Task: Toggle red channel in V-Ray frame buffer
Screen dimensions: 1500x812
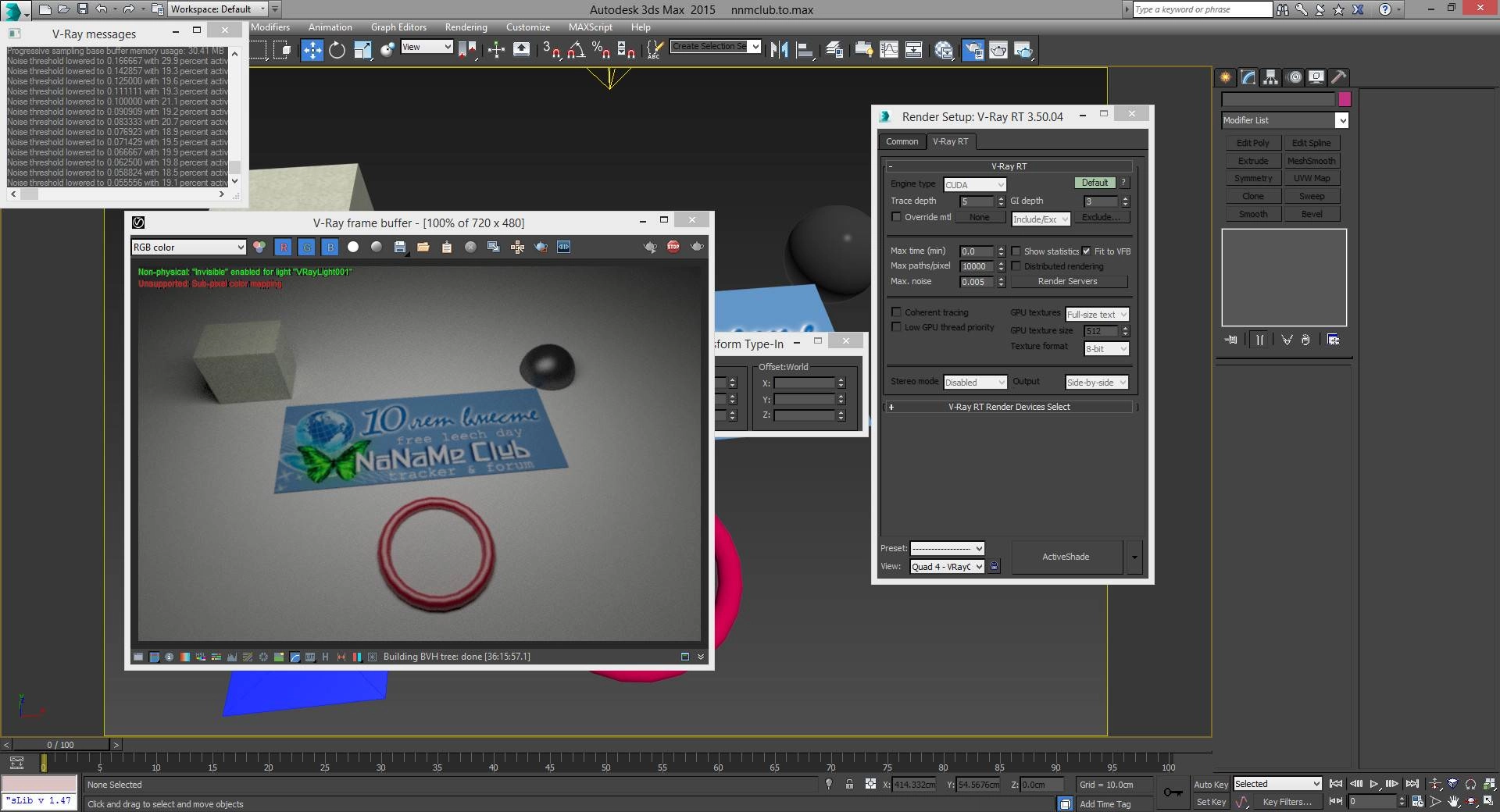Action: (283, 247)
